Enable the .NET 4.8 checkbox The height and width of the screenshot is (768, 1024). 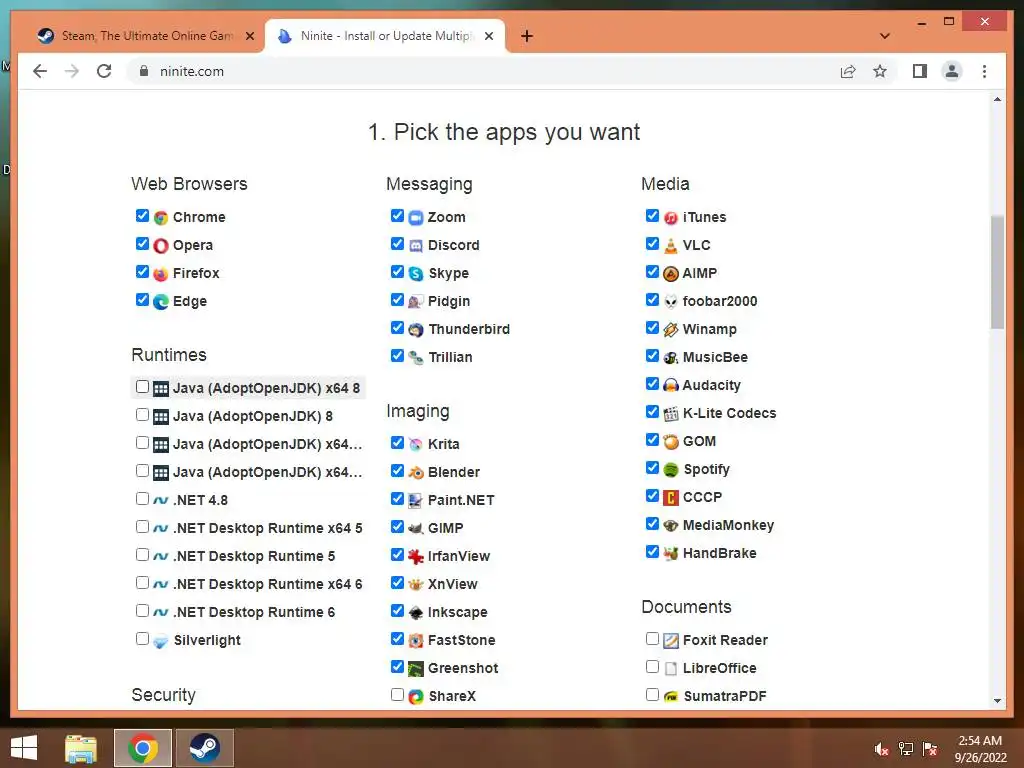tap(142, 499)
